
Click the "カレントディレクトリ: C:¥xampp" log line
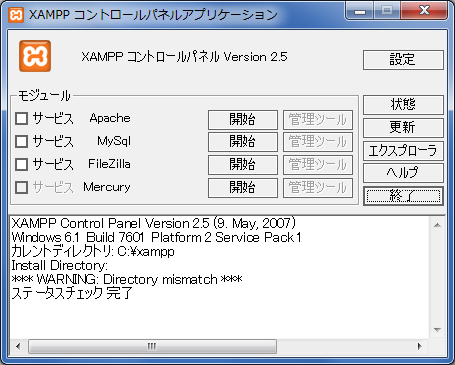click(x=93, y=251)
